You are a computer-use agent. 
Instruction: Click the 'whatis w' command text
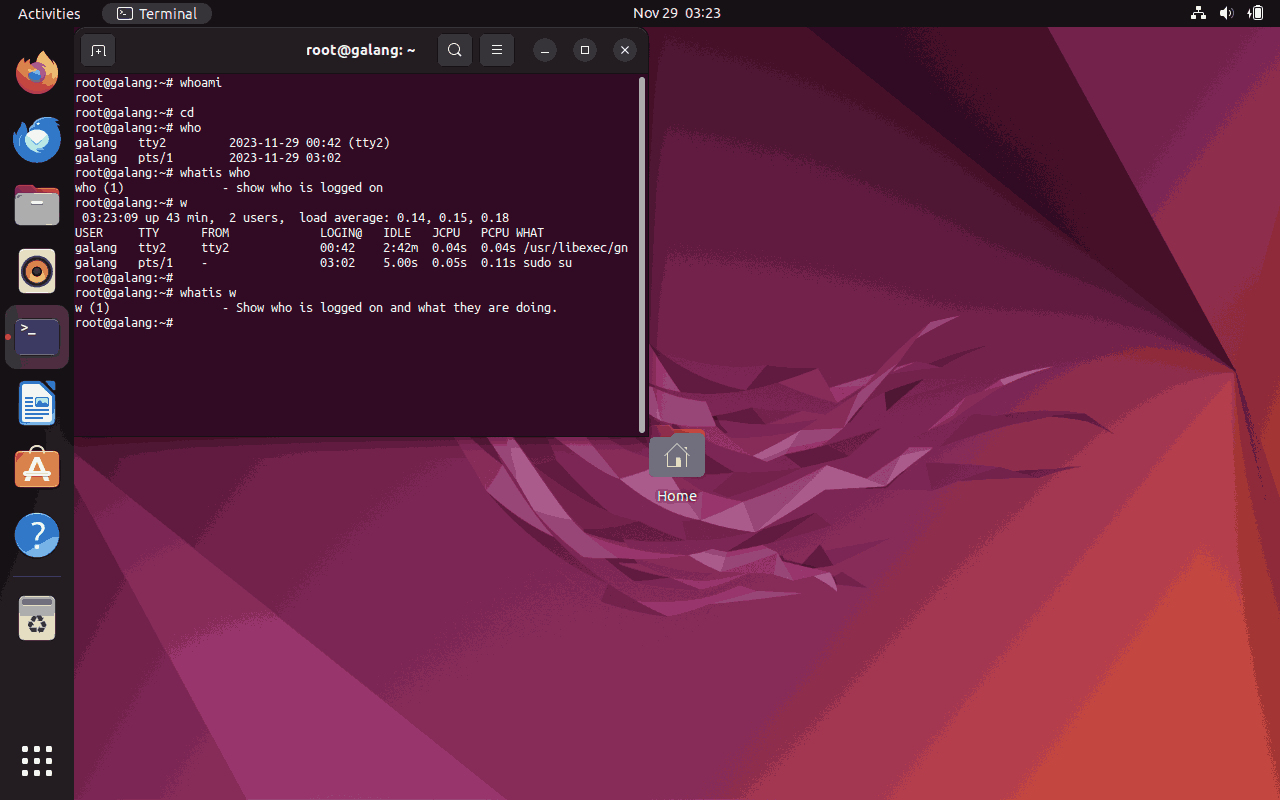coord(208,293)
